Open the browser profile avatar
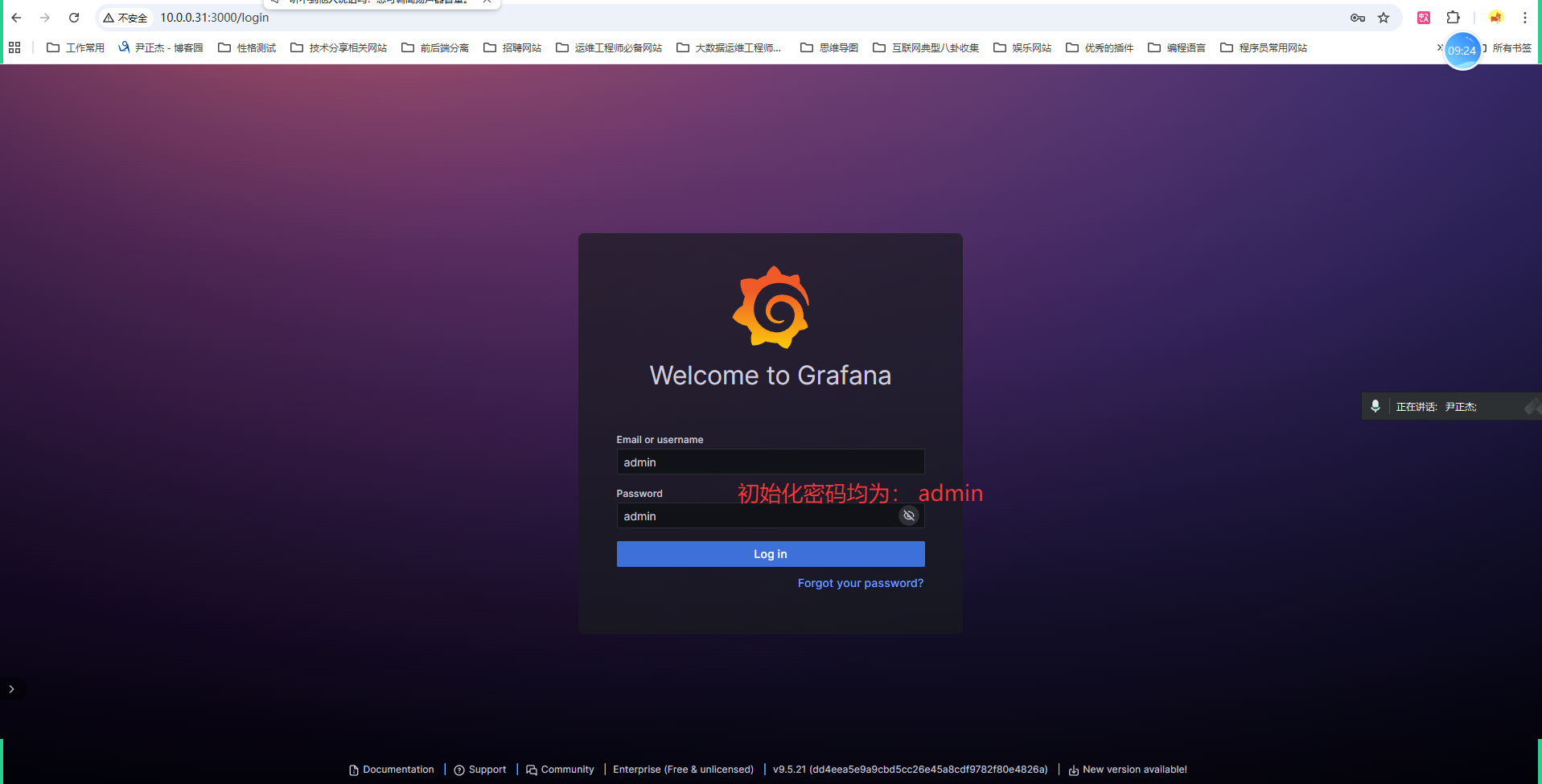Screen dimensions: 1542x784 coord(1495,18)
